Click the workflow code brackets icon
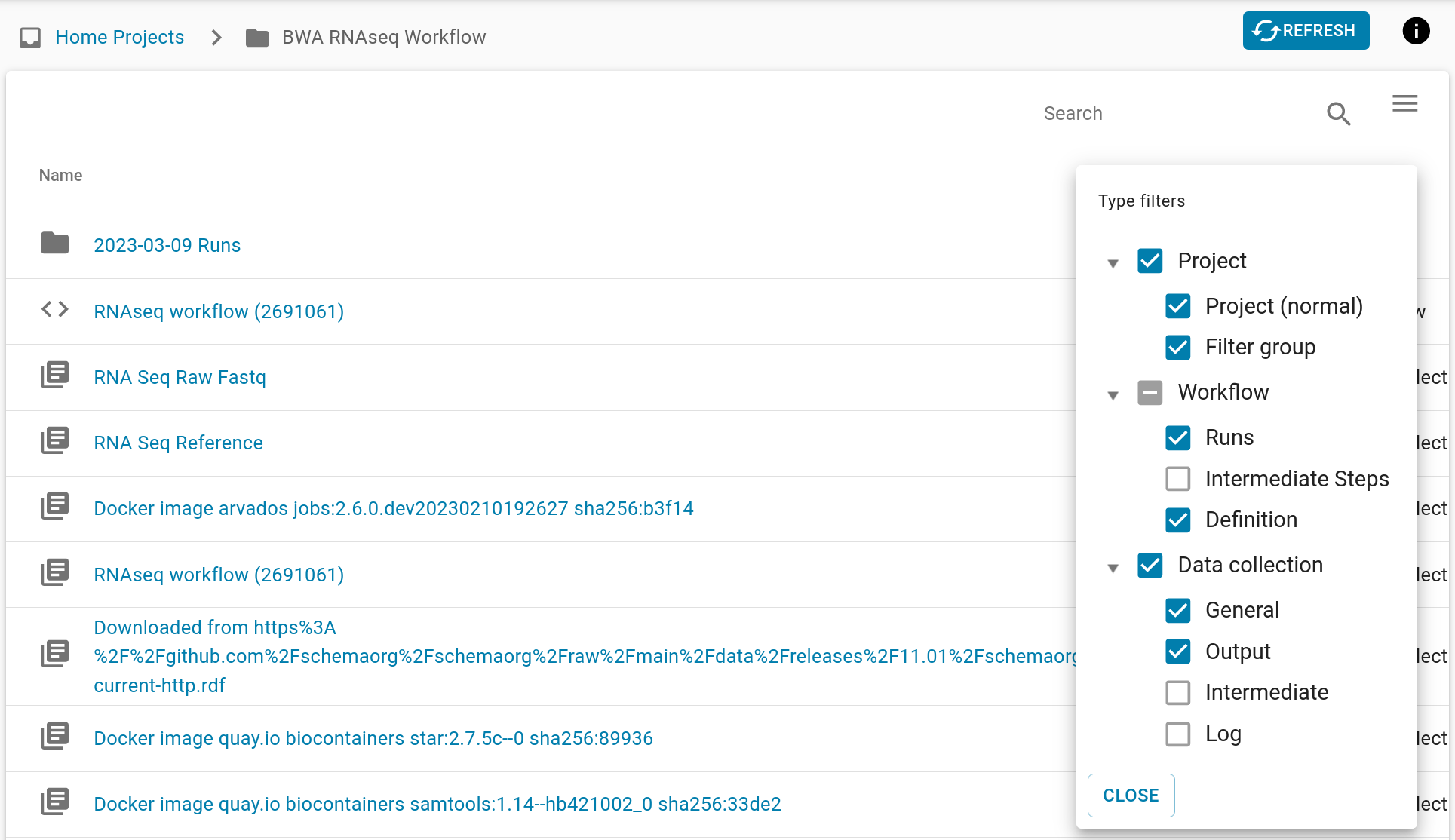 tap(54, 309)
